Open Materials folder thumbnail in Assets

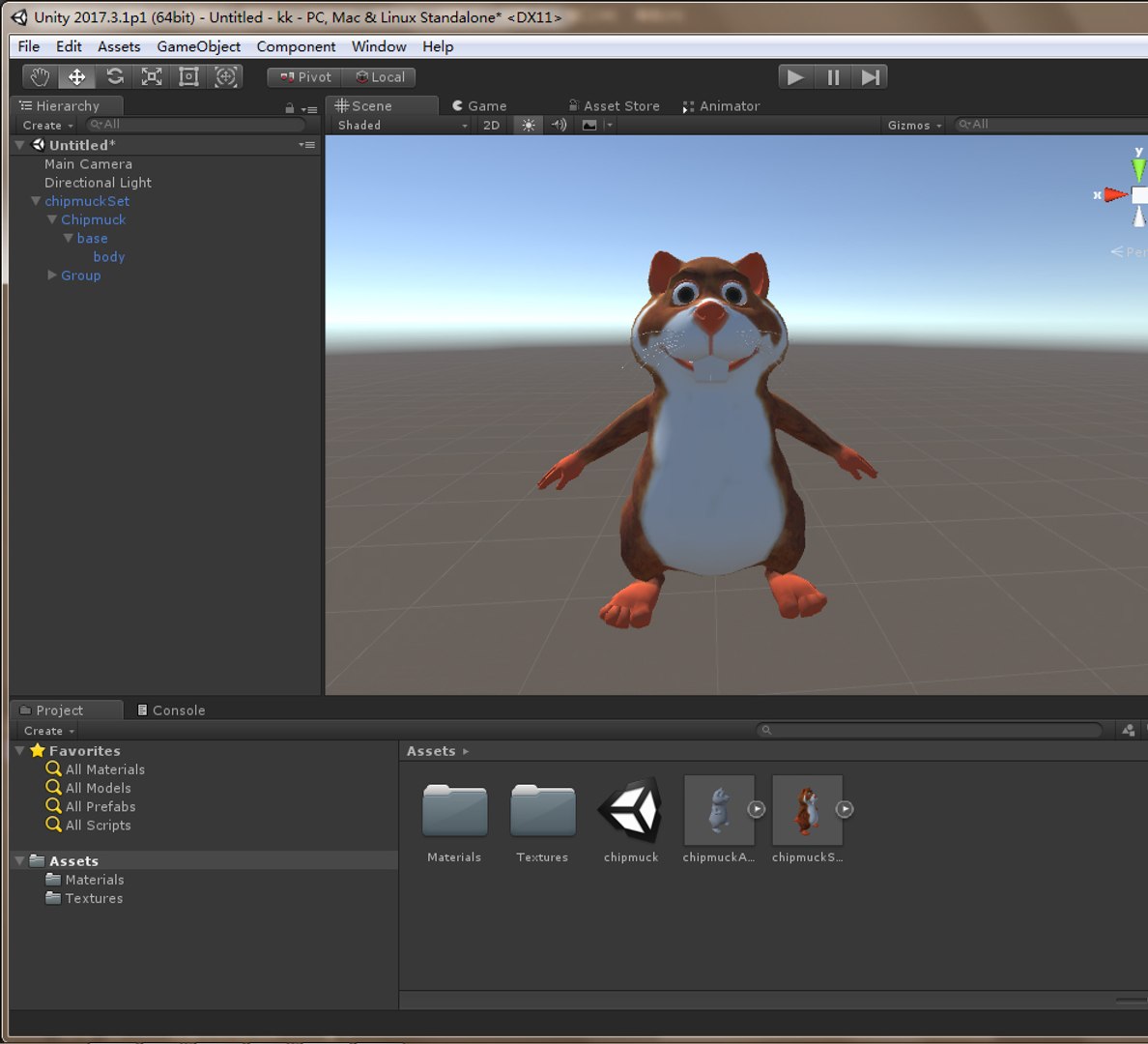(x=455, y=812)
